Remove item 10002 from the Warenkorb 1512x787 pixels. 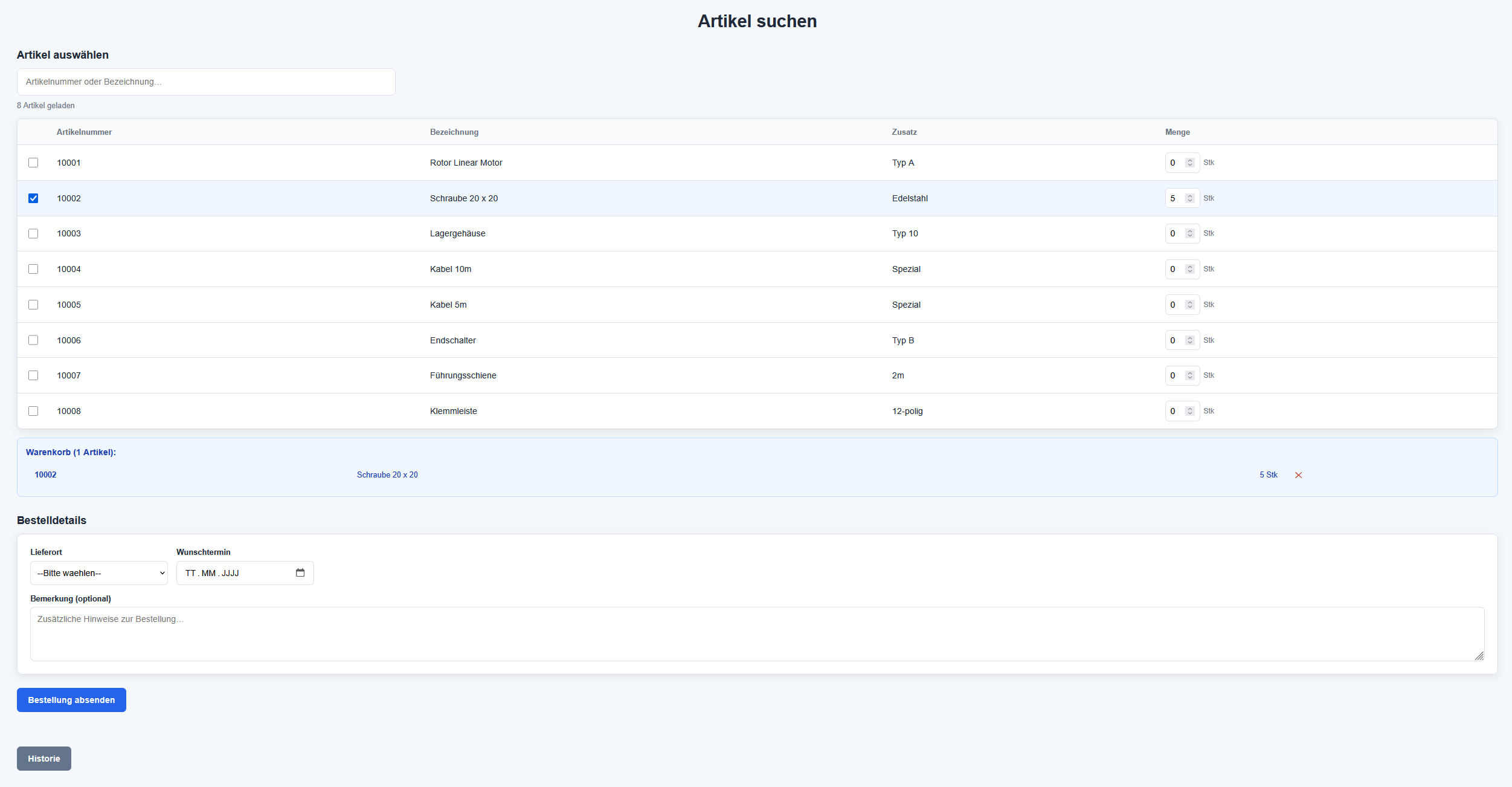[x=1298, y=475]
